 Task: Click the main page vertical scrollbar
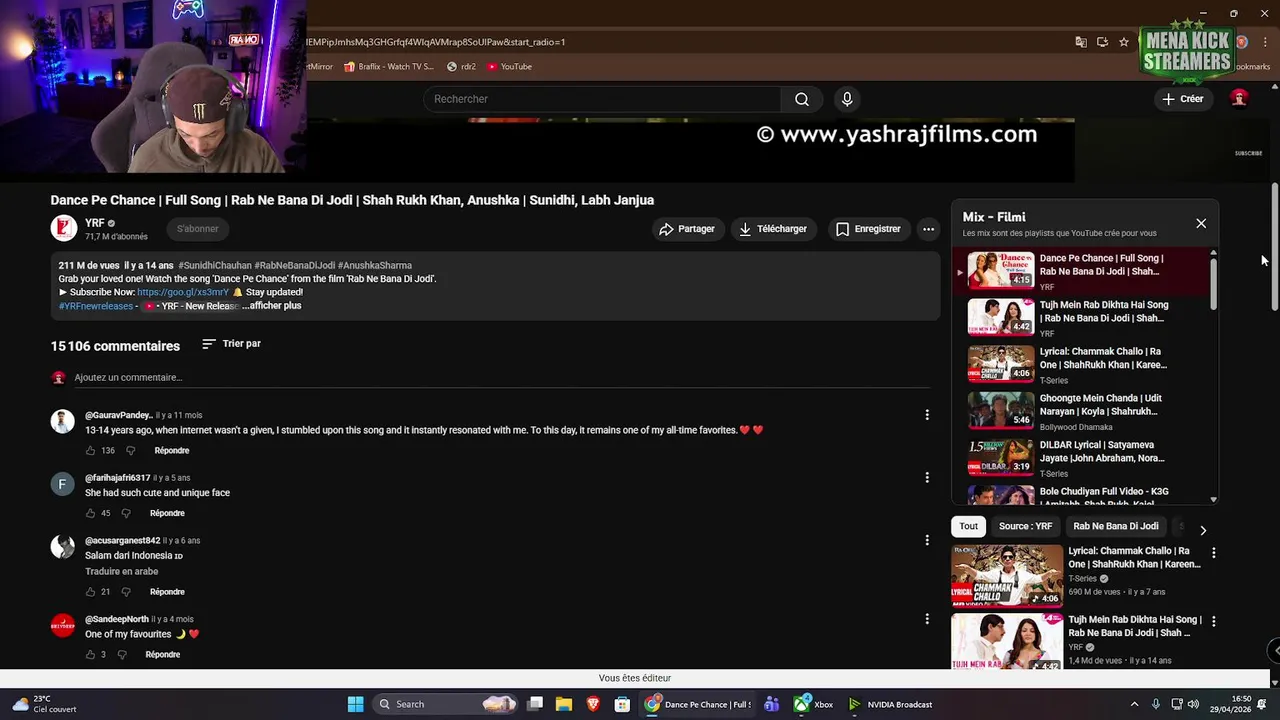pyautogui.click(x=1275, y=247)
